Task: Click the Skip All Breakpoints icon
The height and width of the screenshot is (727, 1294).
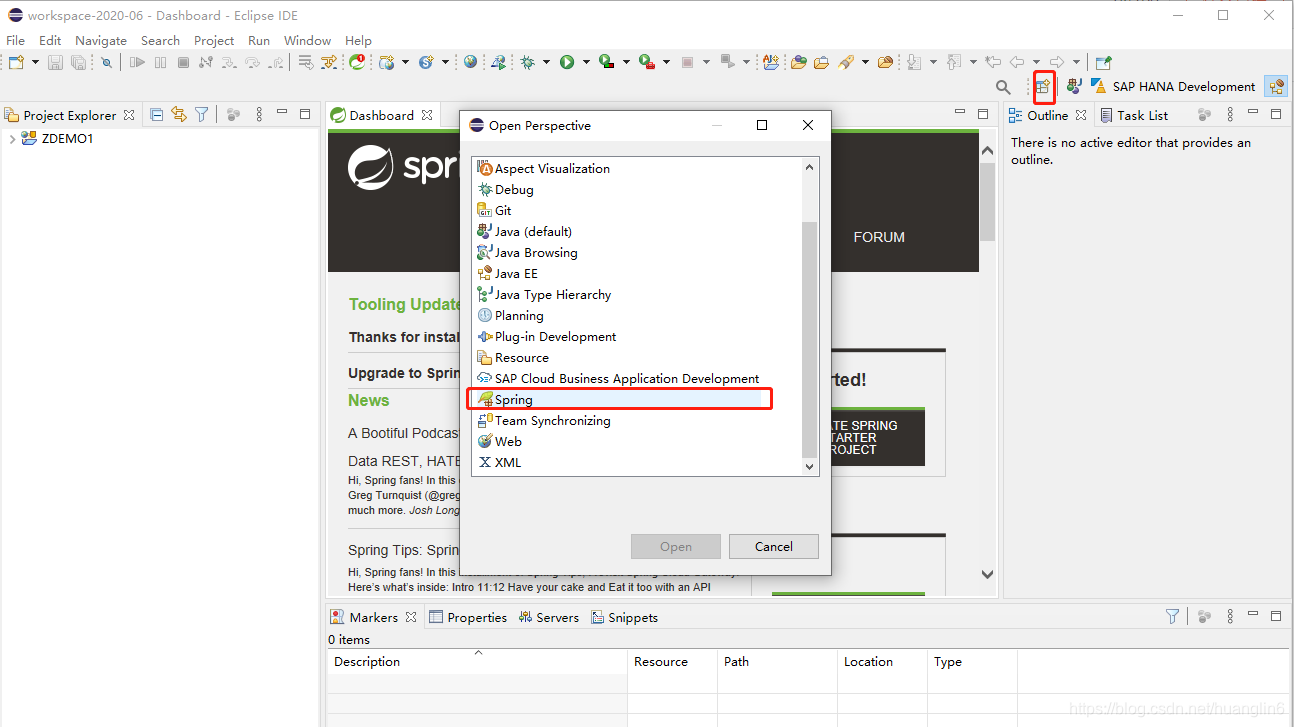Action: (106, 62)
